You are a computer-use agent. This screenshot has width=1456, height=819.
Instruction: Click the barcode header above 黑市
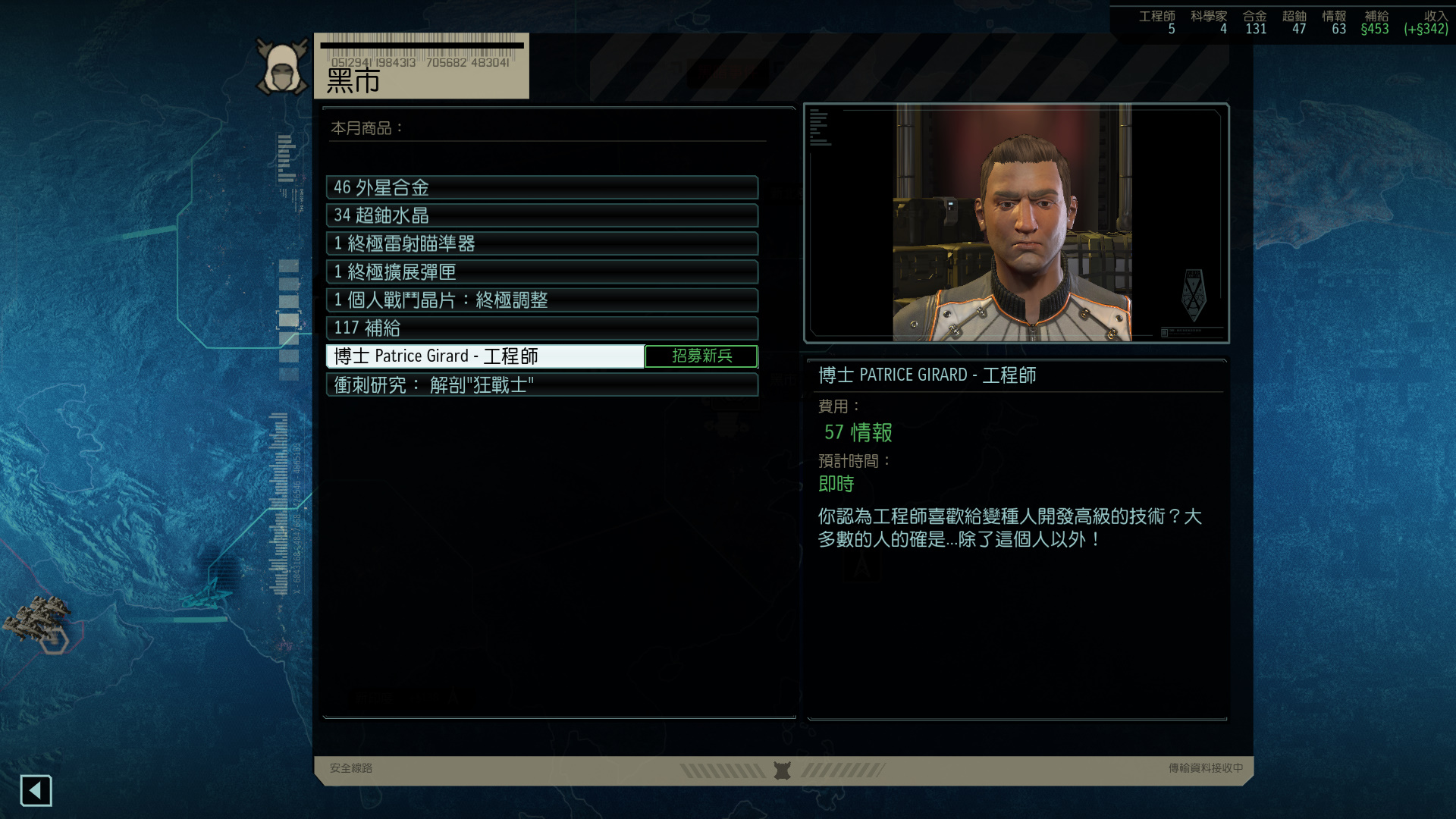pos(422,51)
